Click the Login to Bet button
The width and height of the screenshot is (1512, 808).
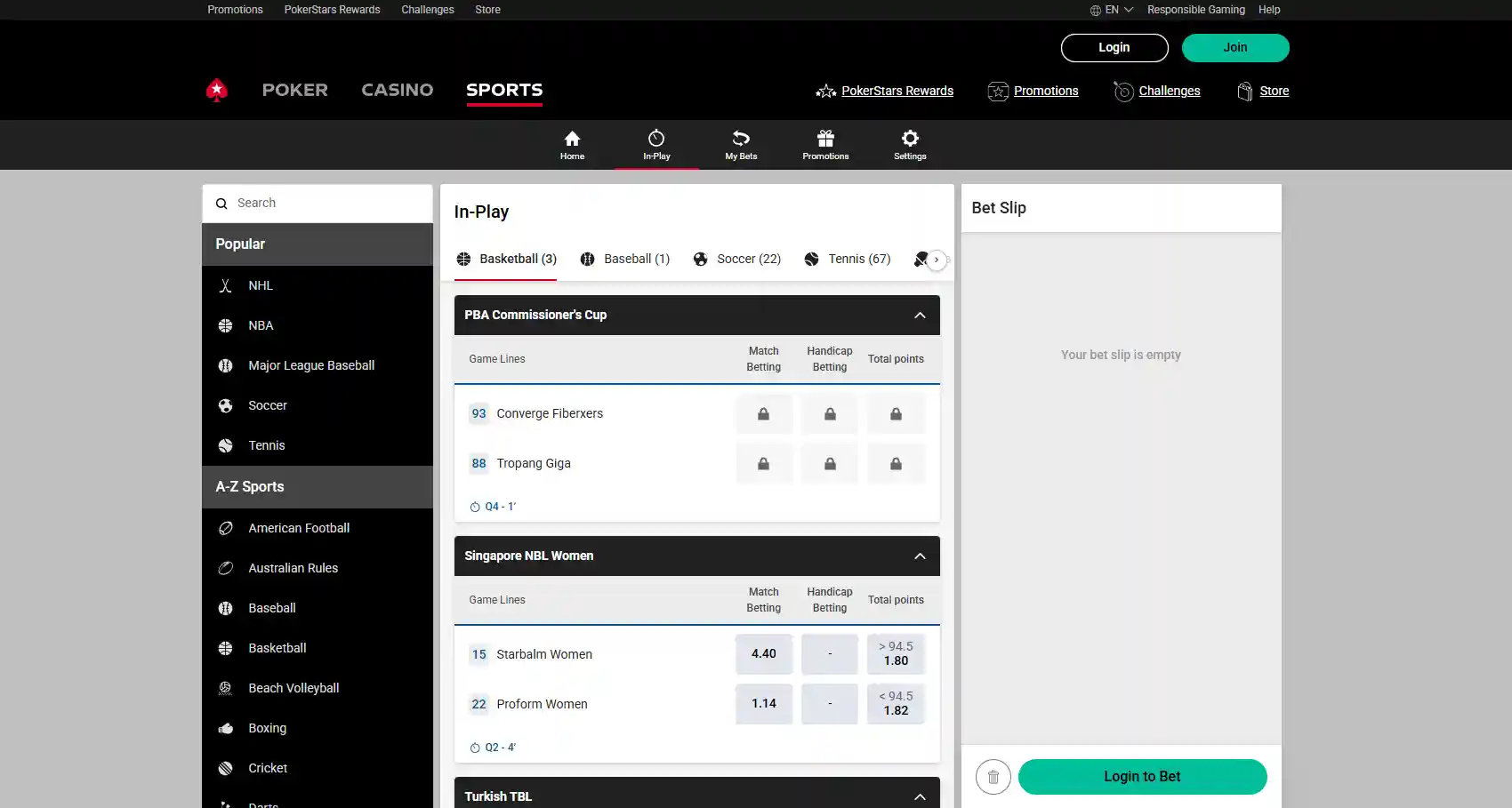pos(1142,777)
